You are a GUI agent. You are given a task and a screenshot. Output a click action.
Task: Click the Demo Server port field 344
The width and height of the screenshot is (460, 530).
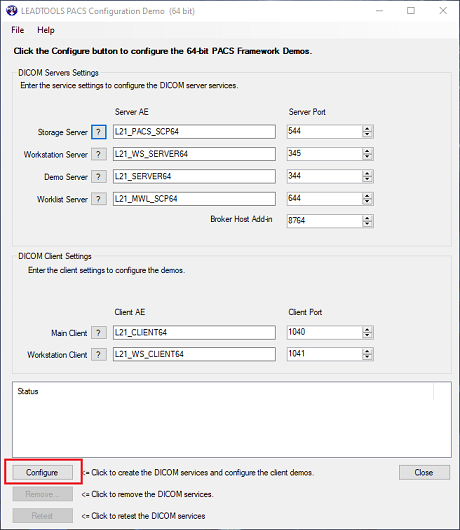point(324,176)
